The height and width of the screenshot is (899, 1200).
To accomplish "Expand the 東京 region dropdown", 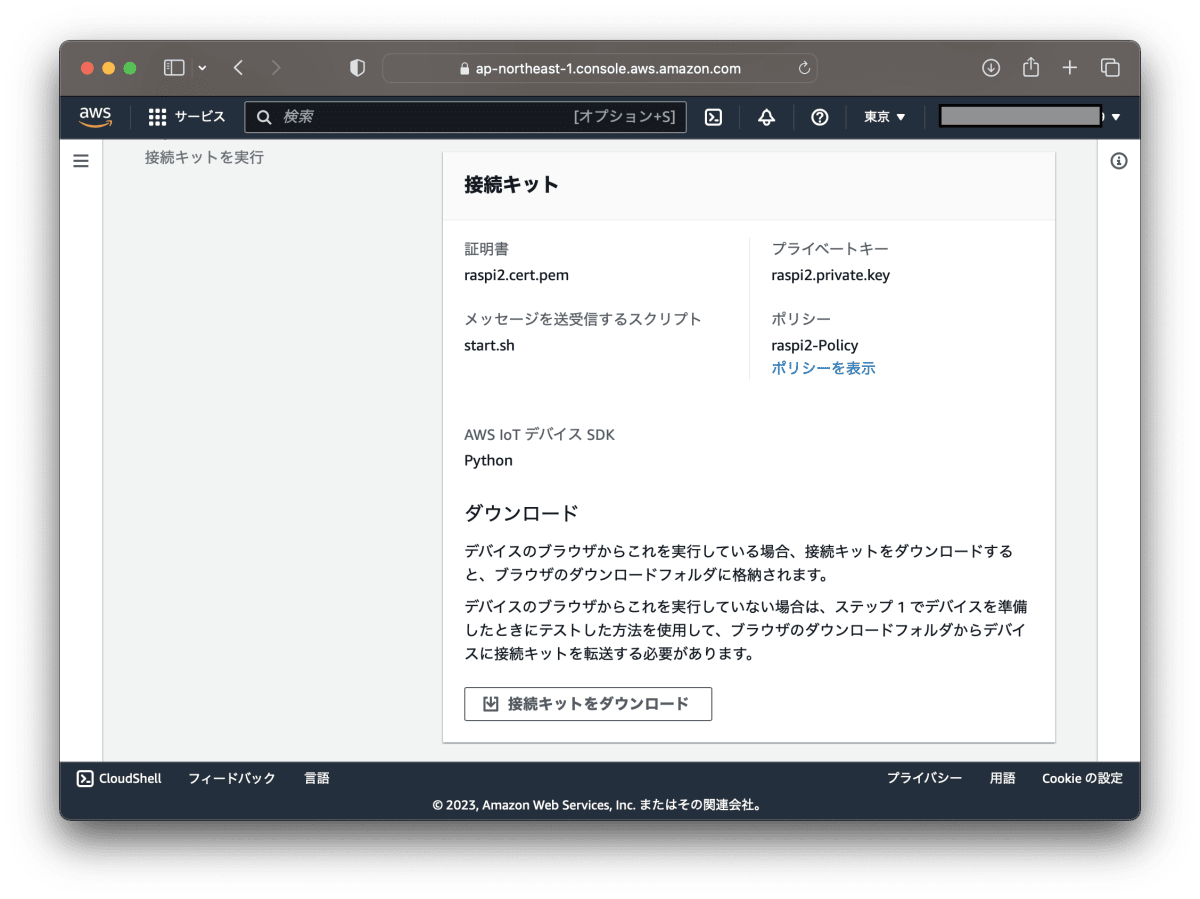I will pos(885,117).
